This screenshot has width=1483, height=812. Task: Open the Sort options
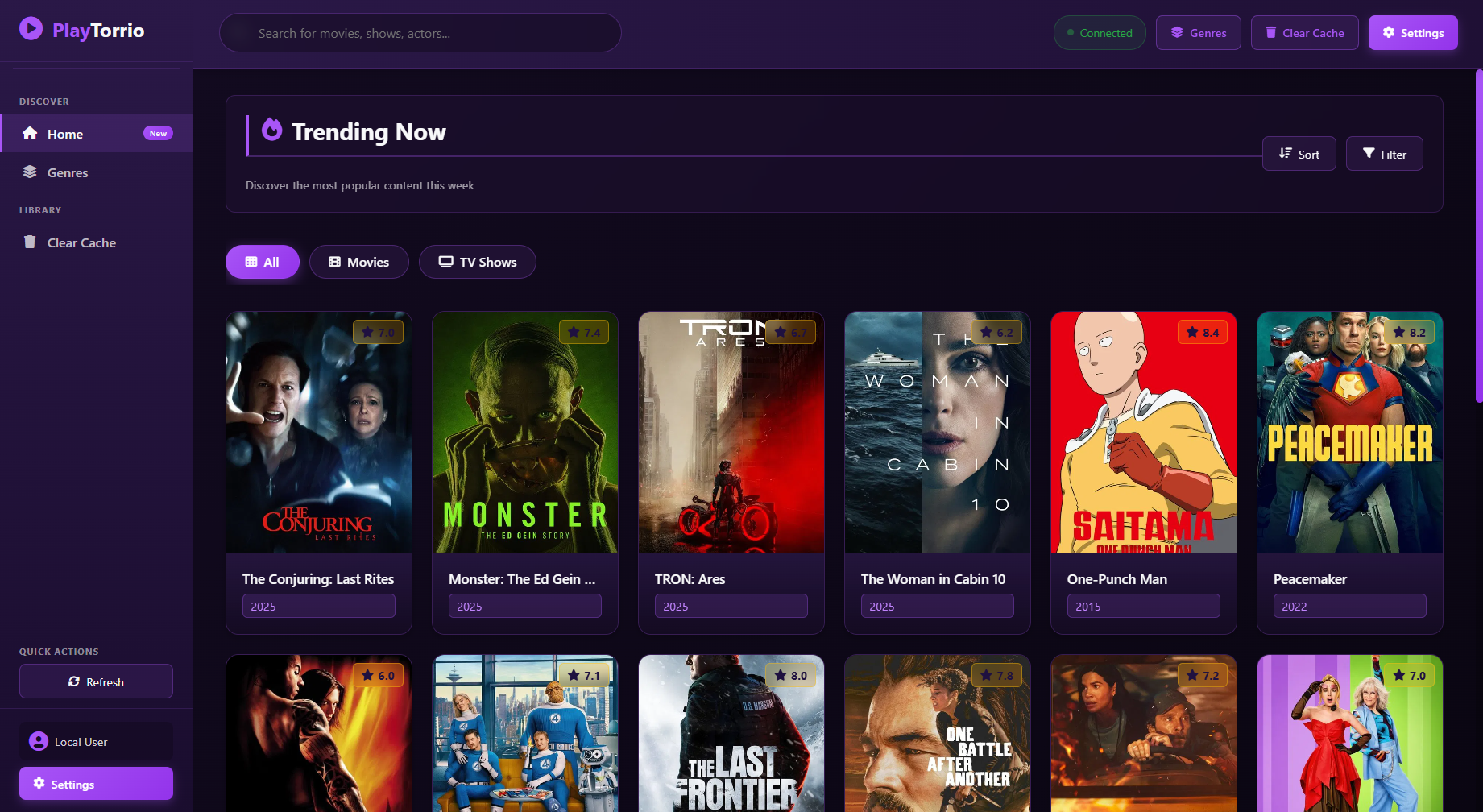[x=1299, y=154]
